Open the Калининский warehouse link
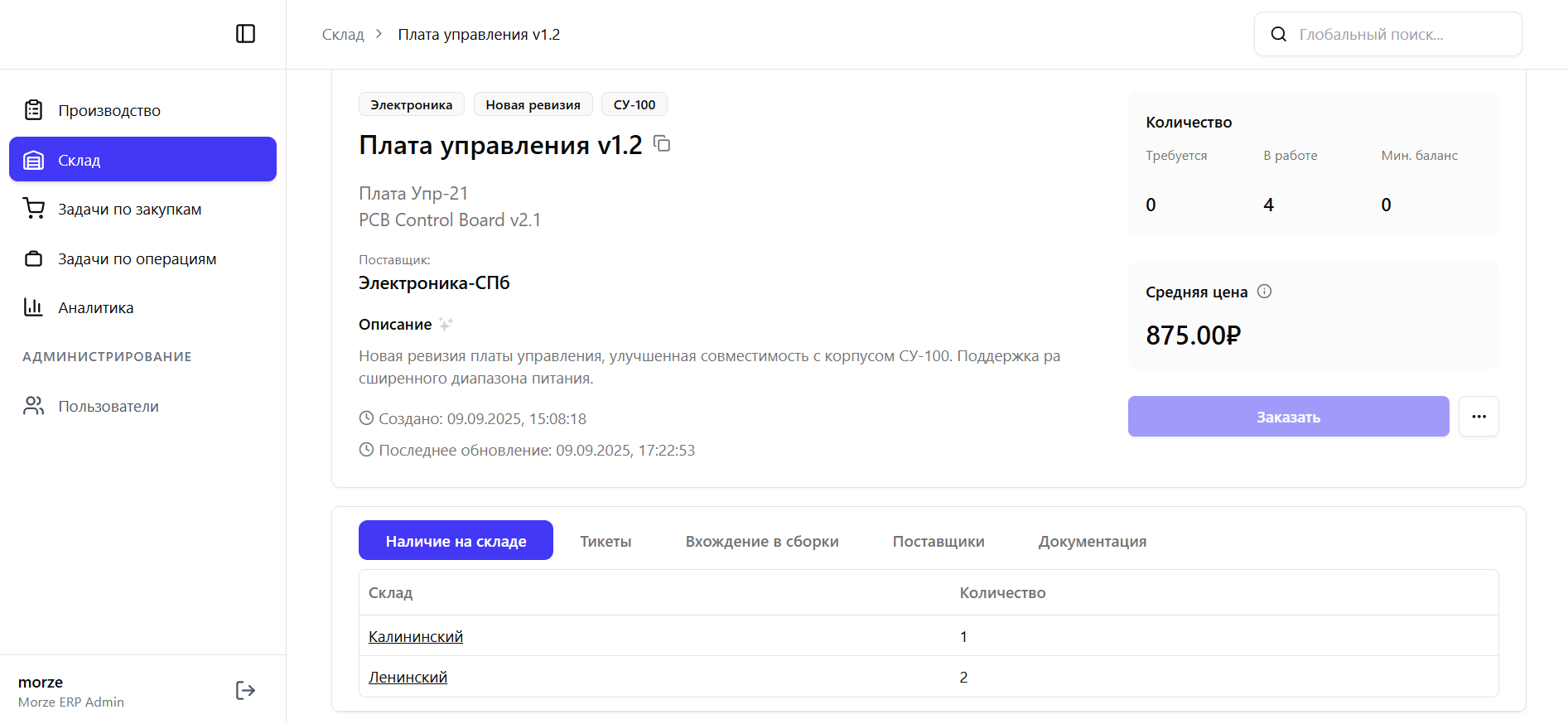 point(416,637)
